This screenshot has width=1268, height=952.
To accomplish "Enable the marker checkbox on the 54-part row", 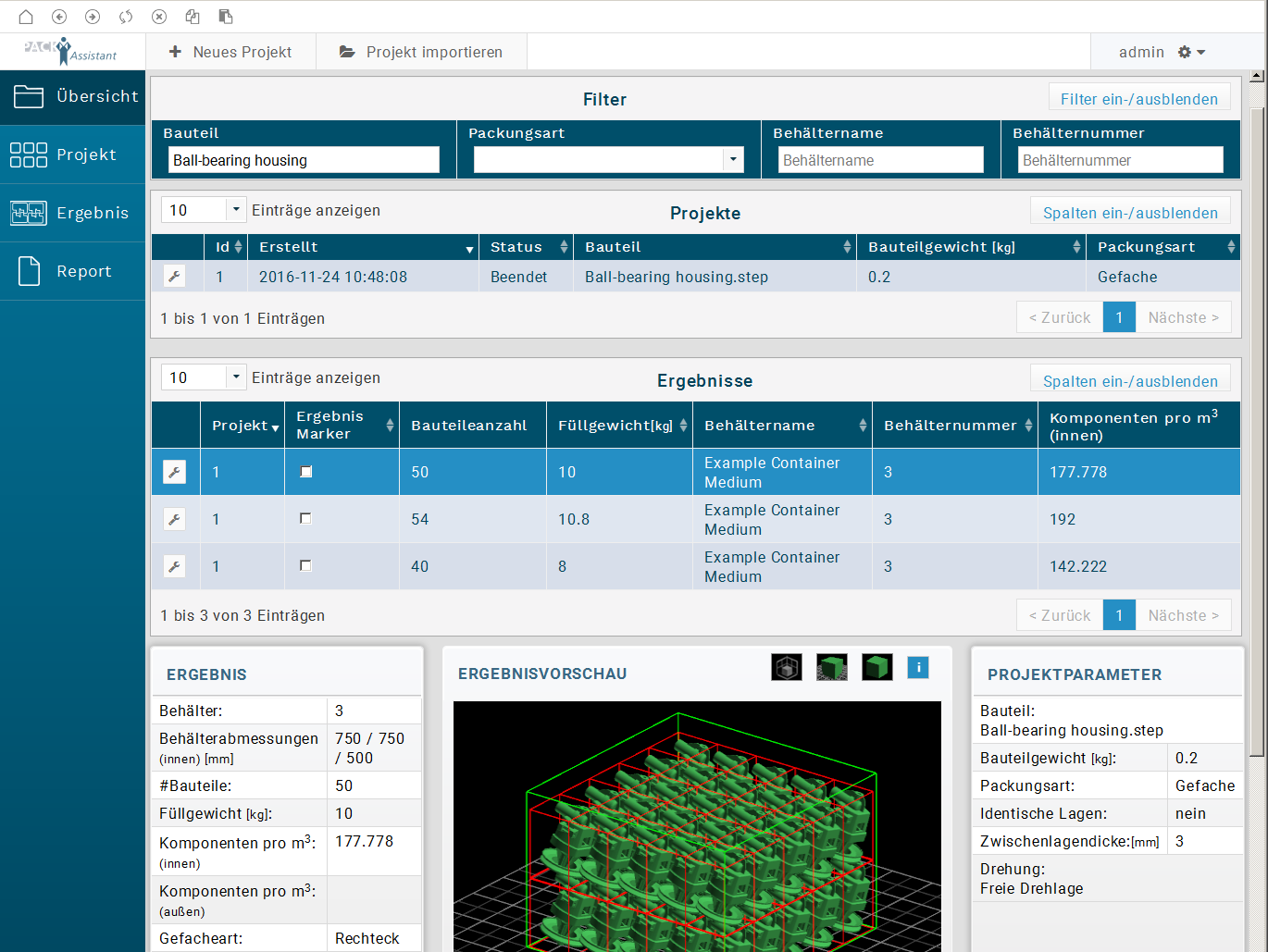I will coord(305,518).
